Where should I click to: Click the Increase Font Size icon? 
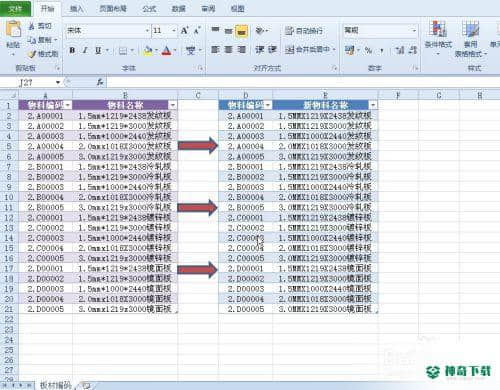pos(185,31)
